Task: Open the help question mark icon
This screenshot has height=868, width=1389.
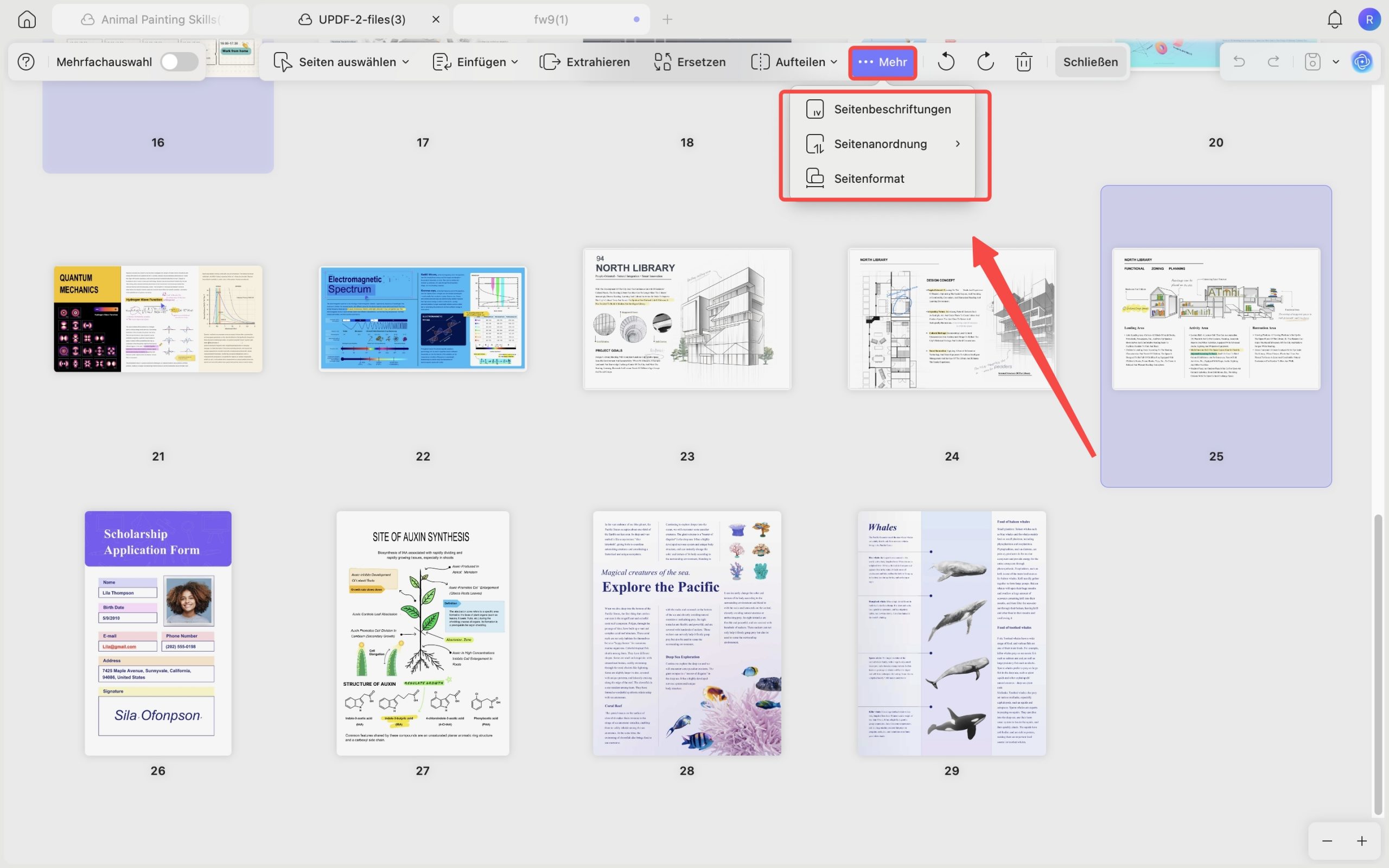Action: click(26, 61)
